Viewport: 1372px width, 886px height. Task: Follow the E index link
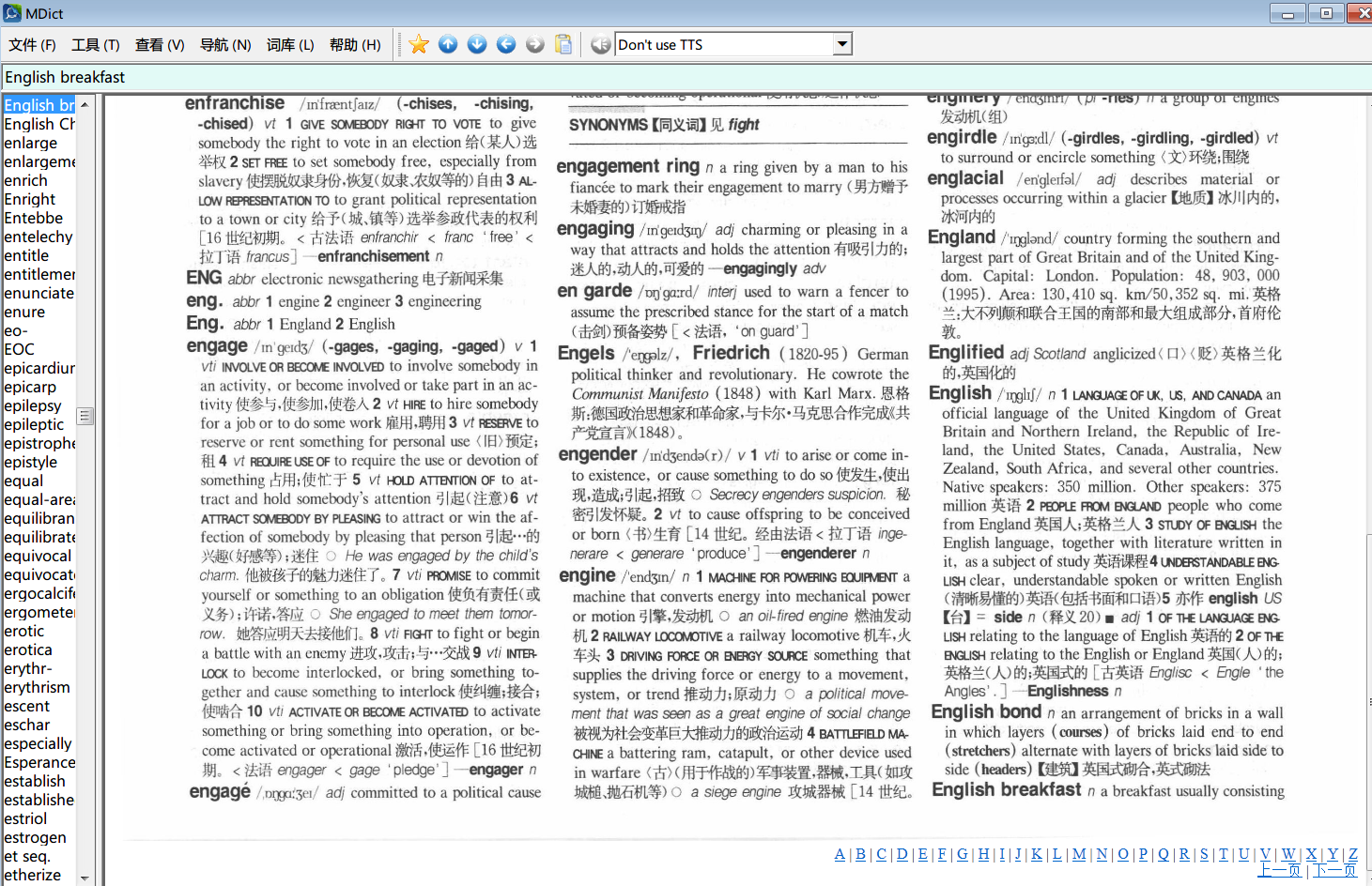pos(922,854)
